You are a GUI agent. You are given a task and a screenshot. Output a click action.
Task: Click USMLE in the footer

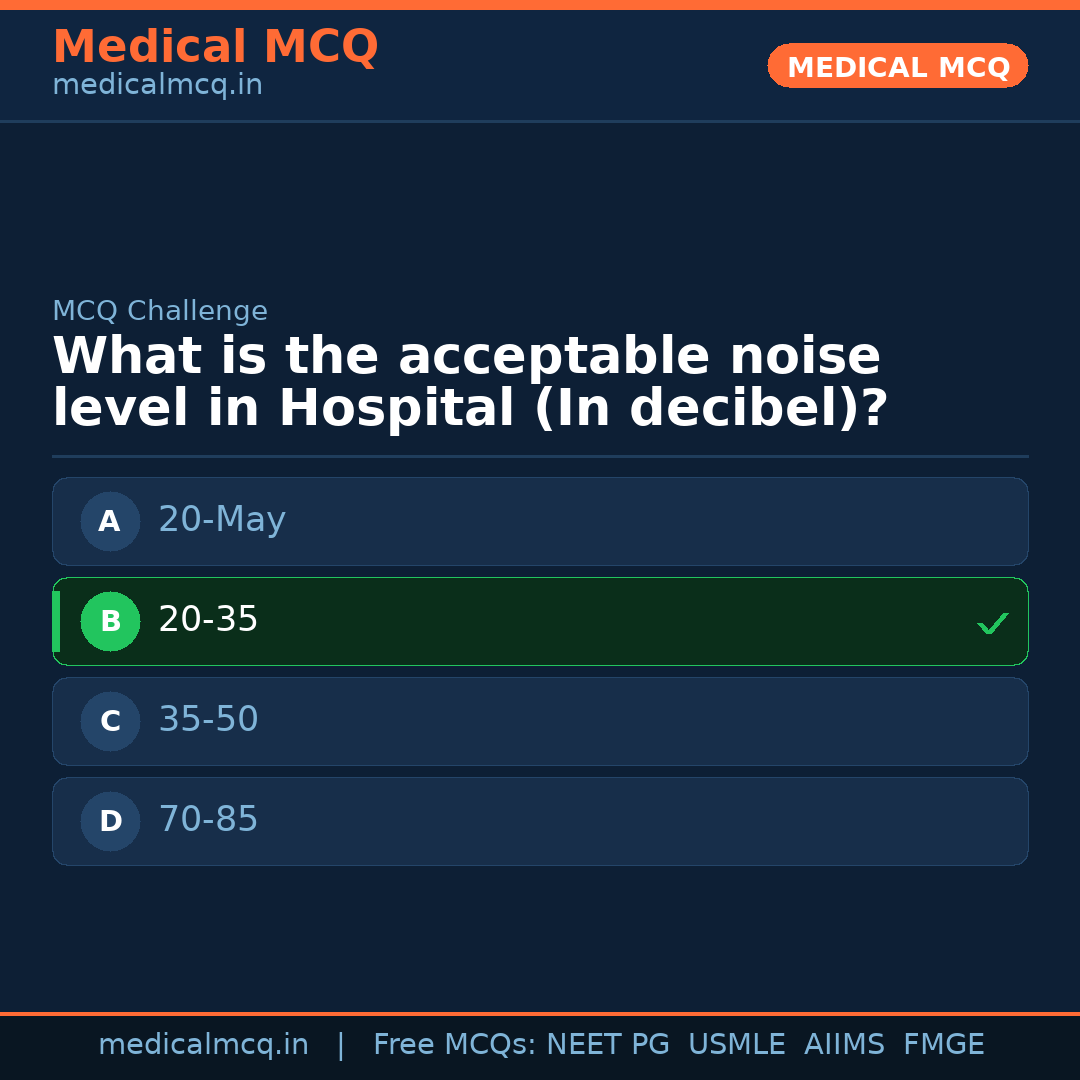point(736,1045)
